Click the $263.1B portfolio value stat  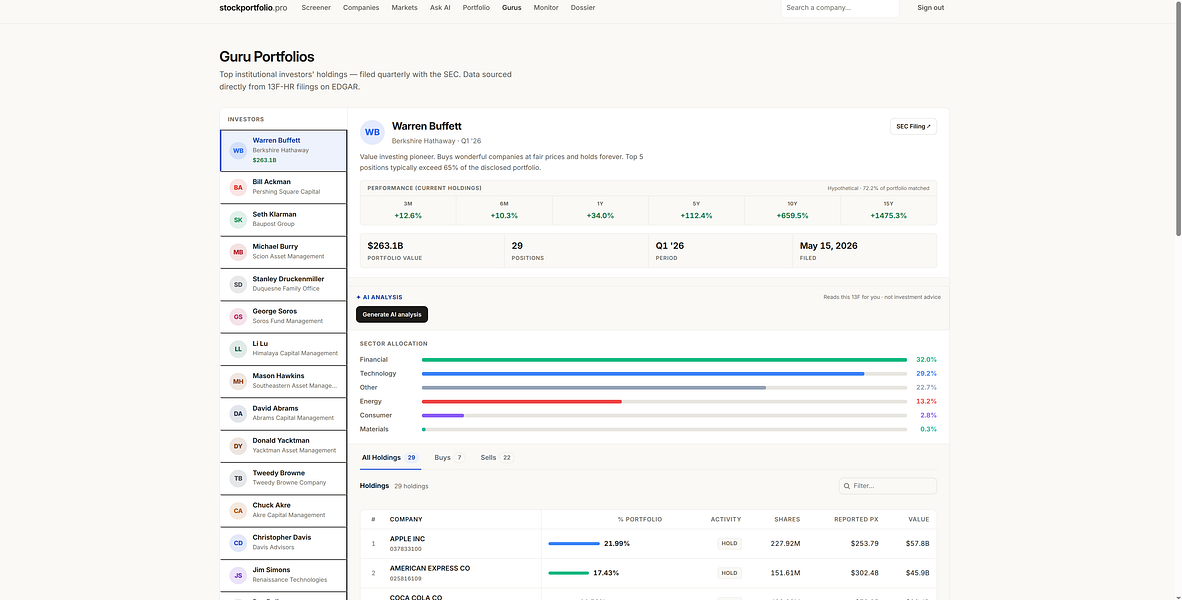coord(385,246)
